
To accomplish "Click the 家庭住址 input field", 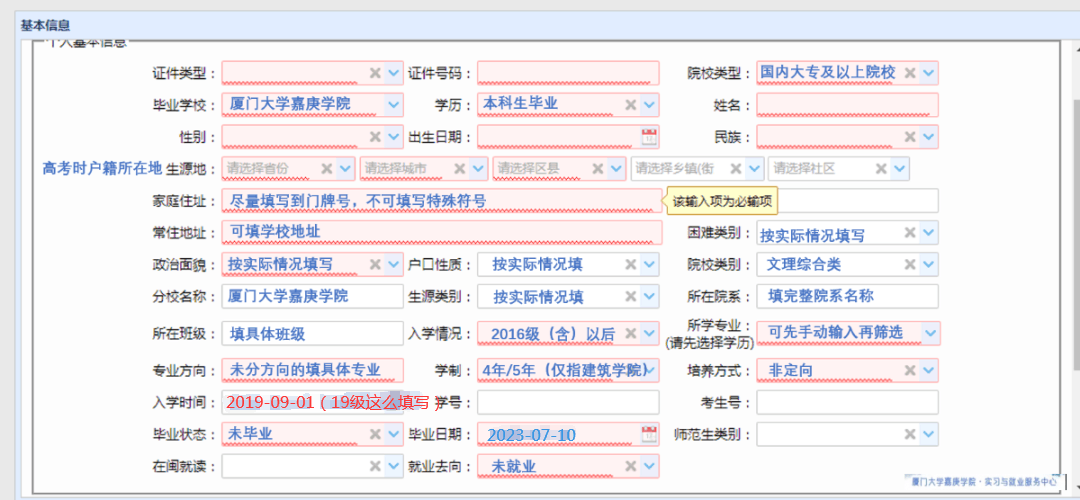I will (x=442, y=200).
